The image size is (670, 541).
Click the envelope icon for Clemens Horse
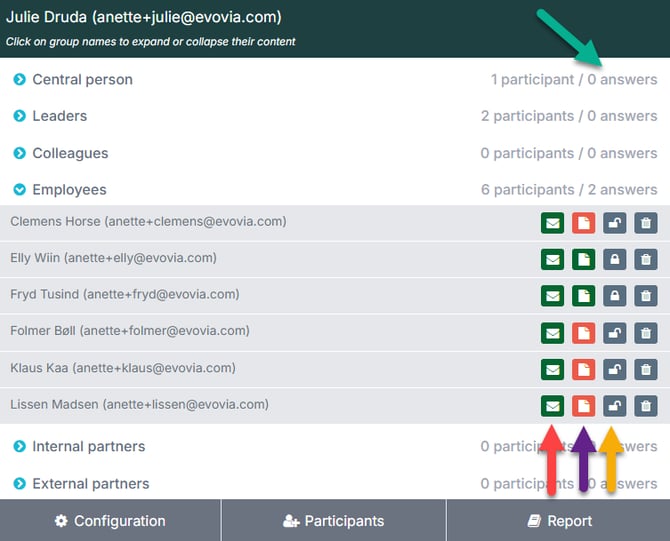point(552,223)
